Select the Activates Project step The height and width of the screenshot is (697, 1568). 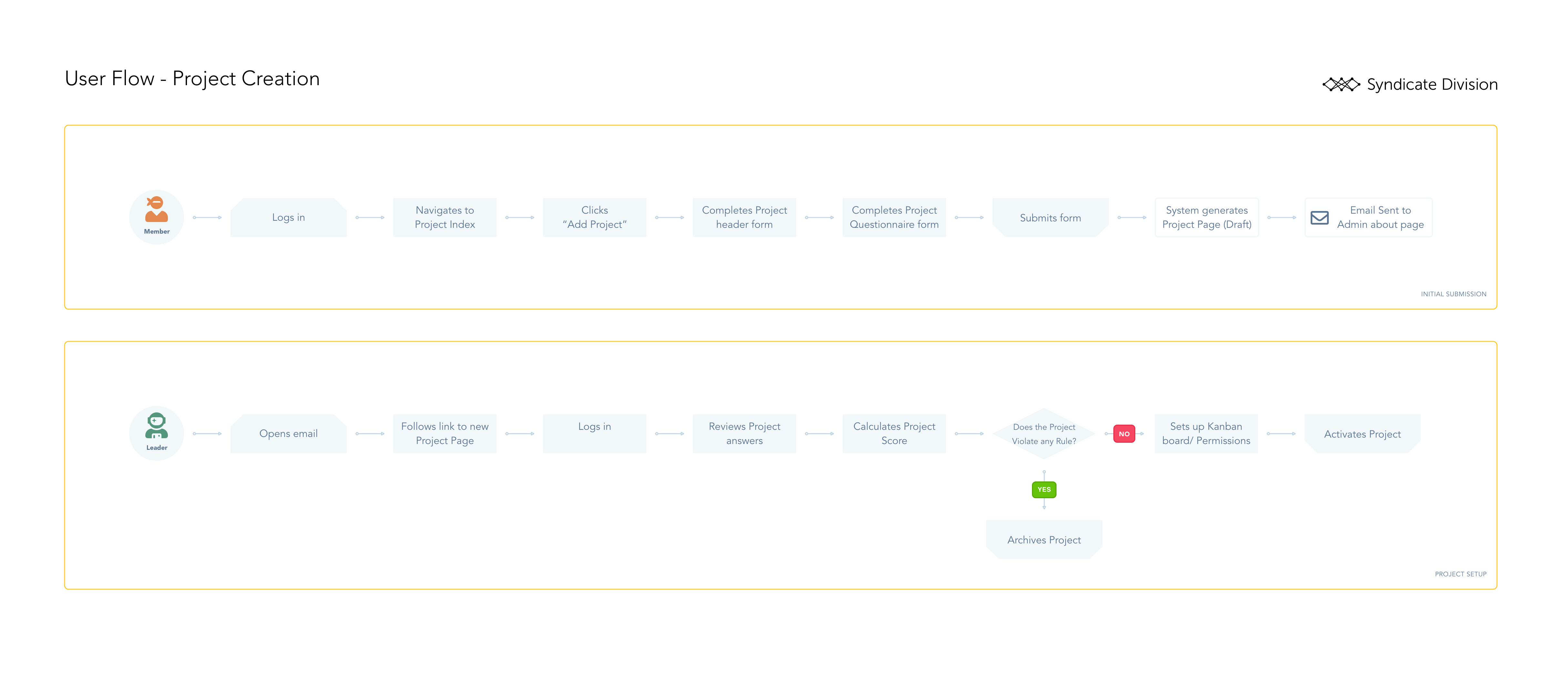[1362, 434]
